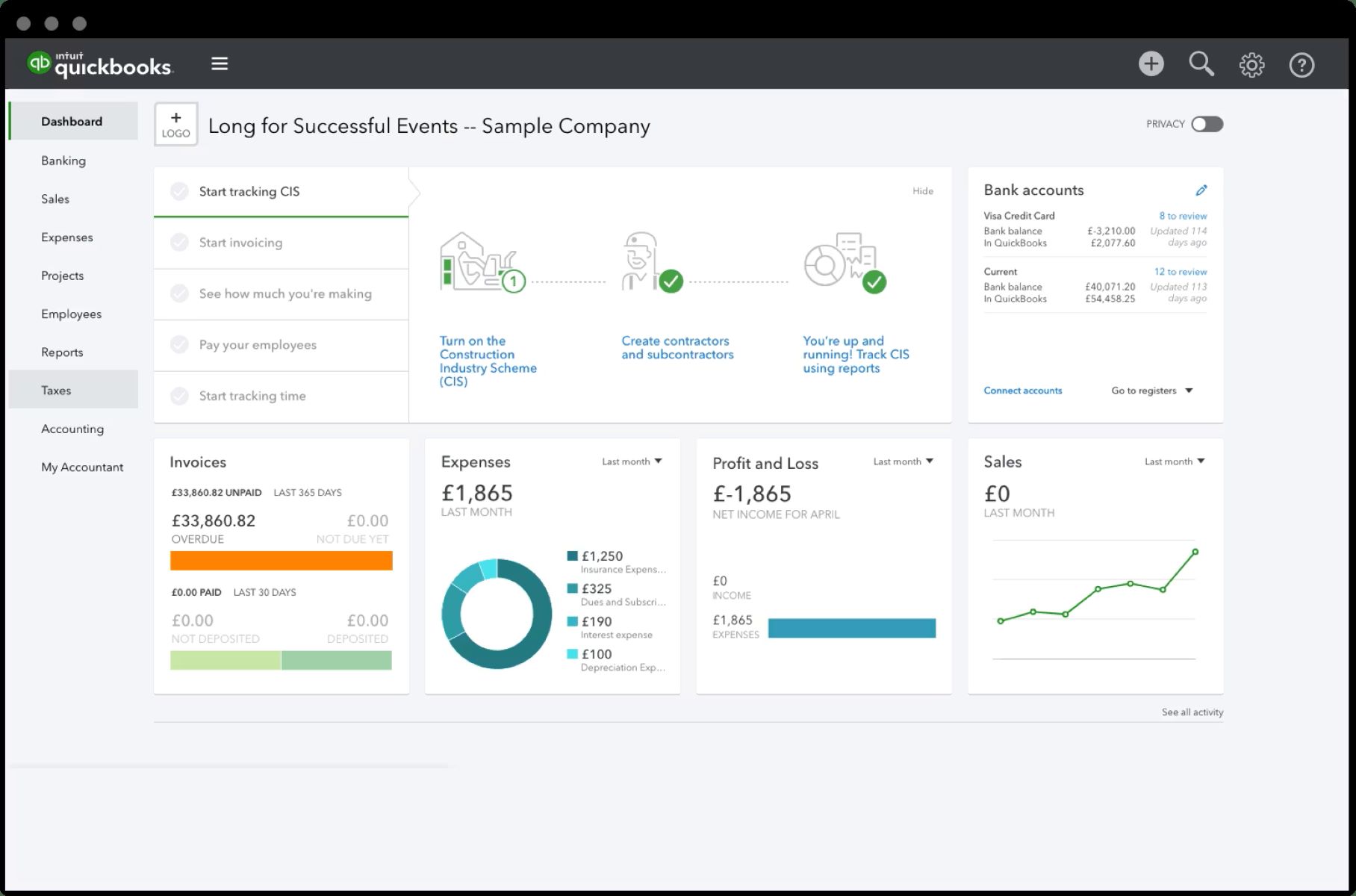Open the Profit and Loss period dropdown

(x=903, y=461)
